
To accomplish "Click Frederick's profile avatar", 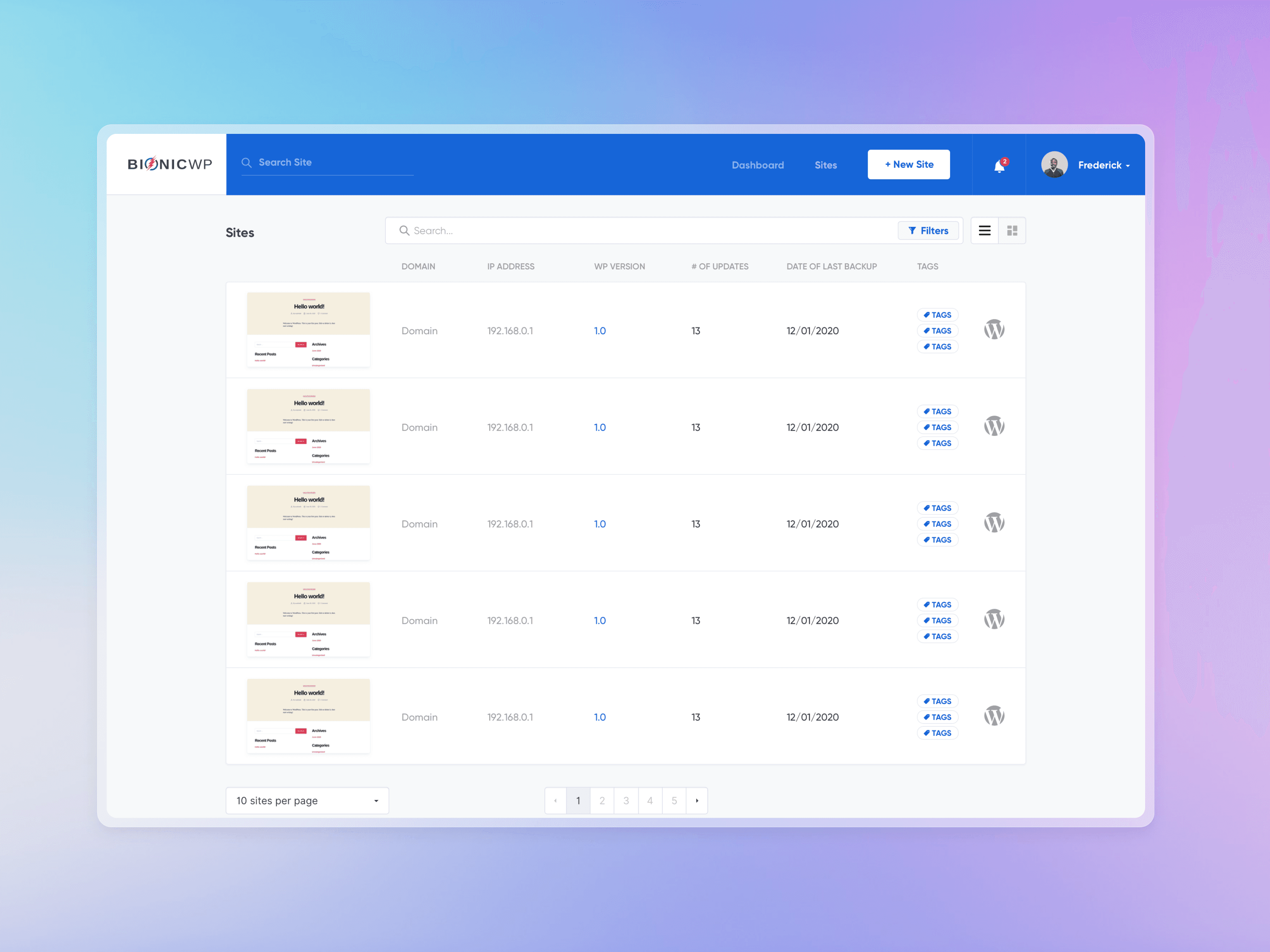I will click(1054, 165).
